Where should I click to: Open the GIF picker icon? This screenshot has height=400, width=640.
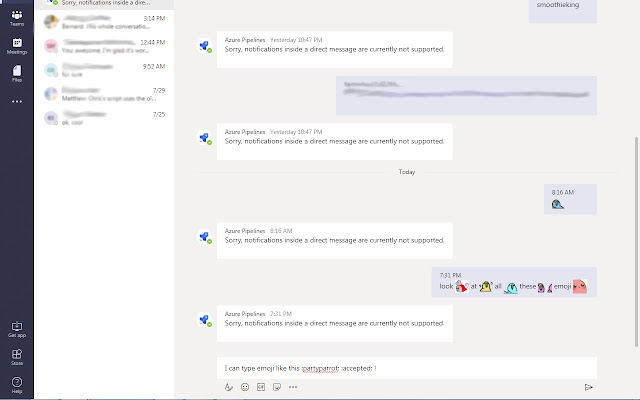(x=261, y=387)
